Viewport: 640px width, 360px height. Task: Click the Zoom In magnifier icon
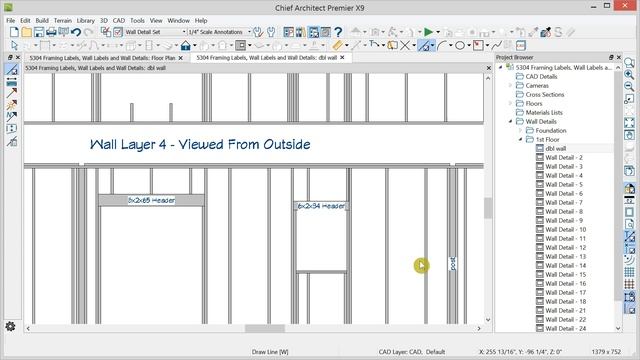629,74
